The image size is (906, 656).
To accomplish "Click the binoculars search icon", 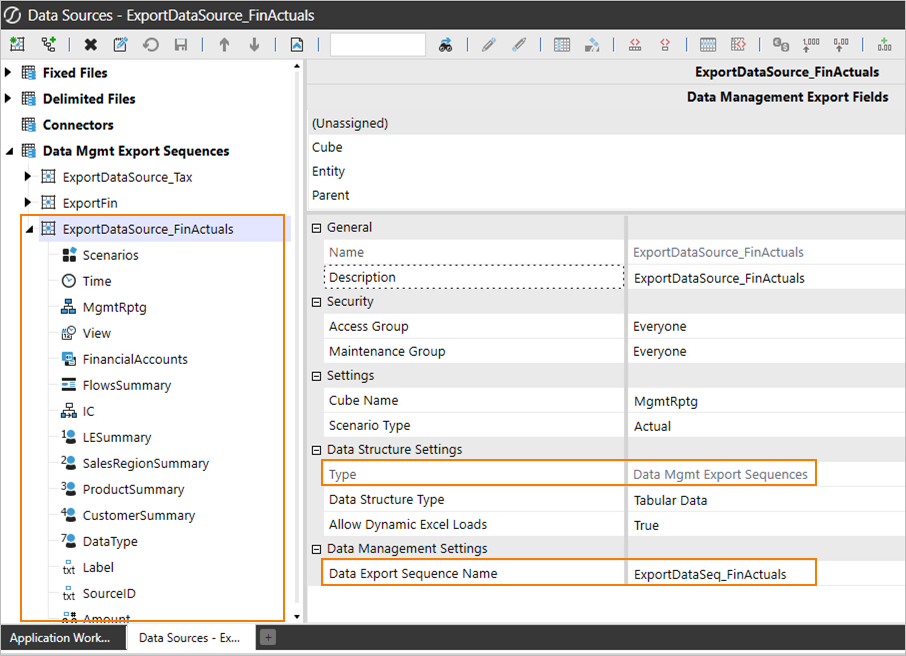I will coord(444,44).
